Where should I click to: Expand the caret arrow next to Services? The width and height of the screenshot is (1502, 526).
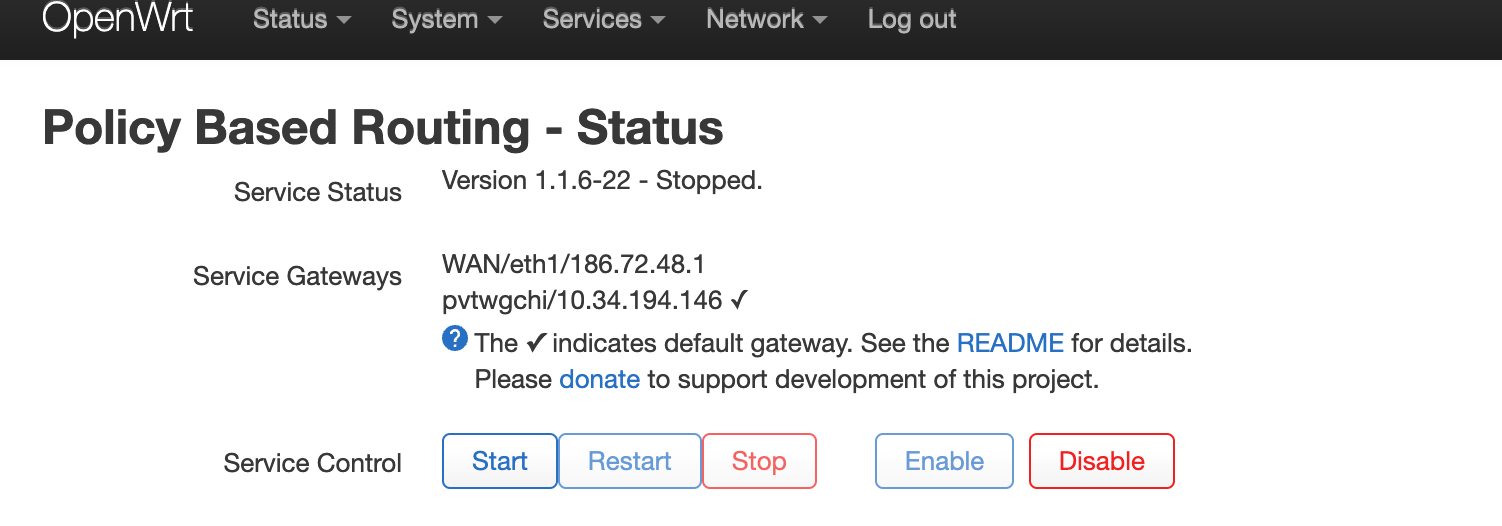click(658, 21)
